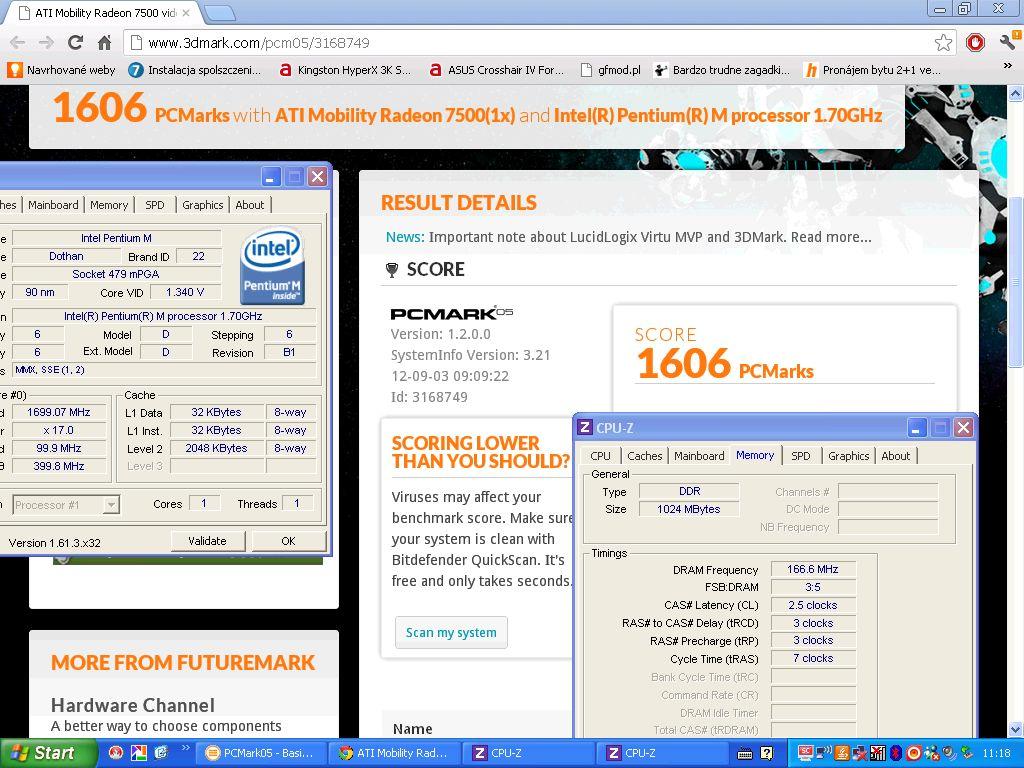Click Validate in left CPU-Z window

[208, 541]
